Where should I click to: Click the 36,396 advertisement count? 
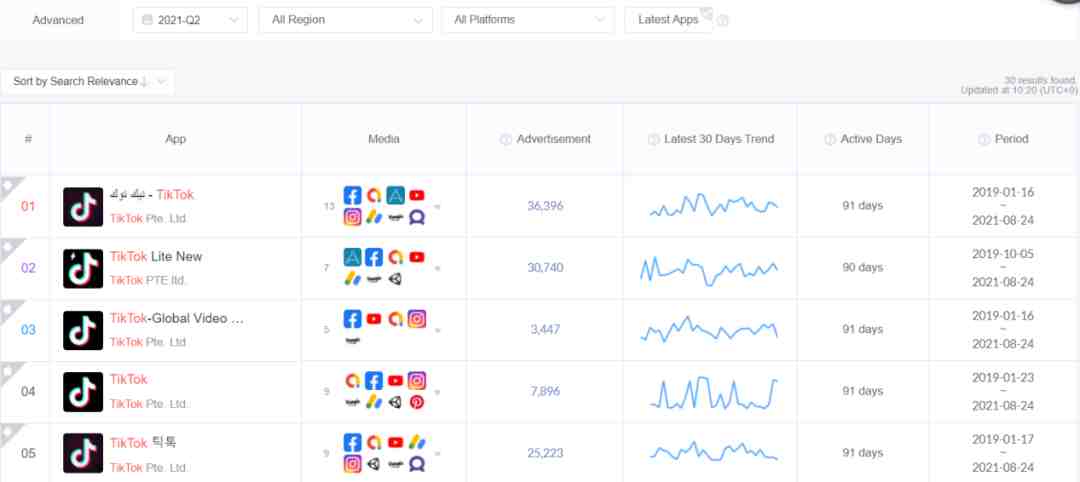545,206
